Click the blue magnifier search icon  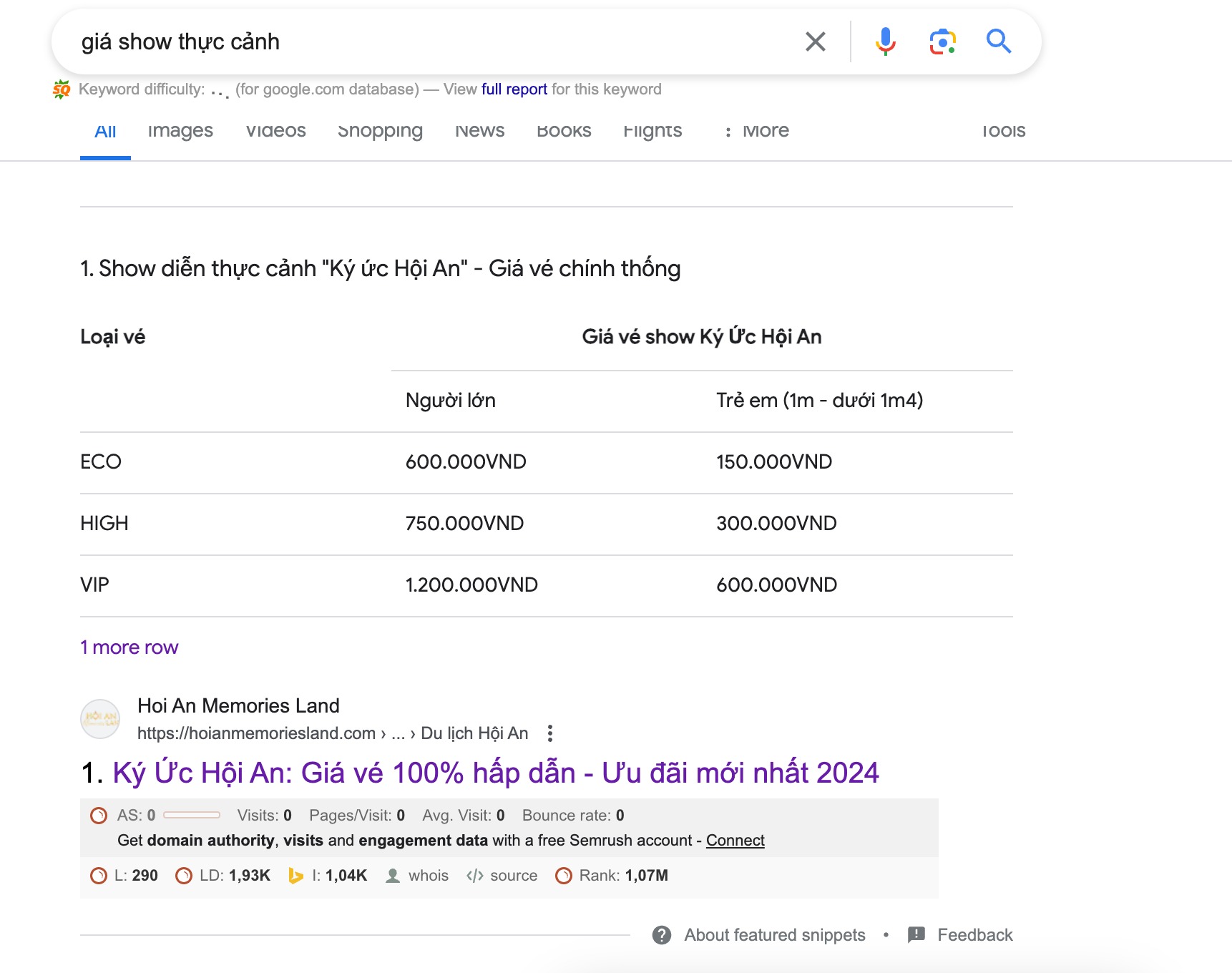(999, 41)
